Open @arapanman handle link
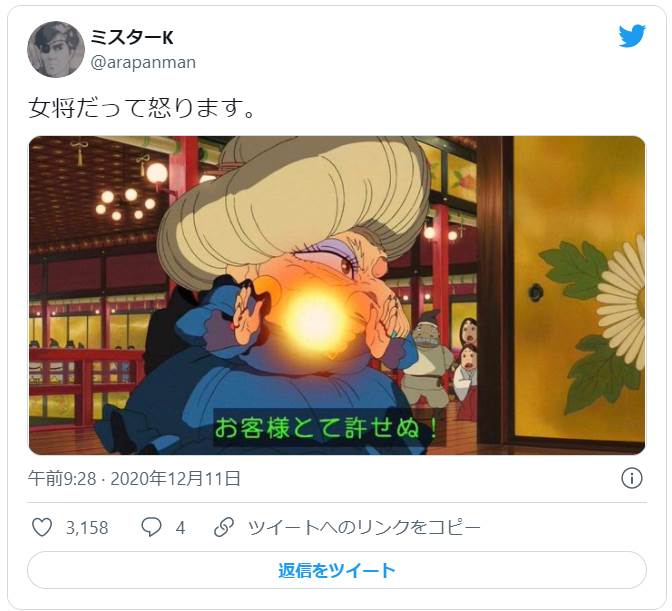672x611 pixels. click(x=143, y=63)
